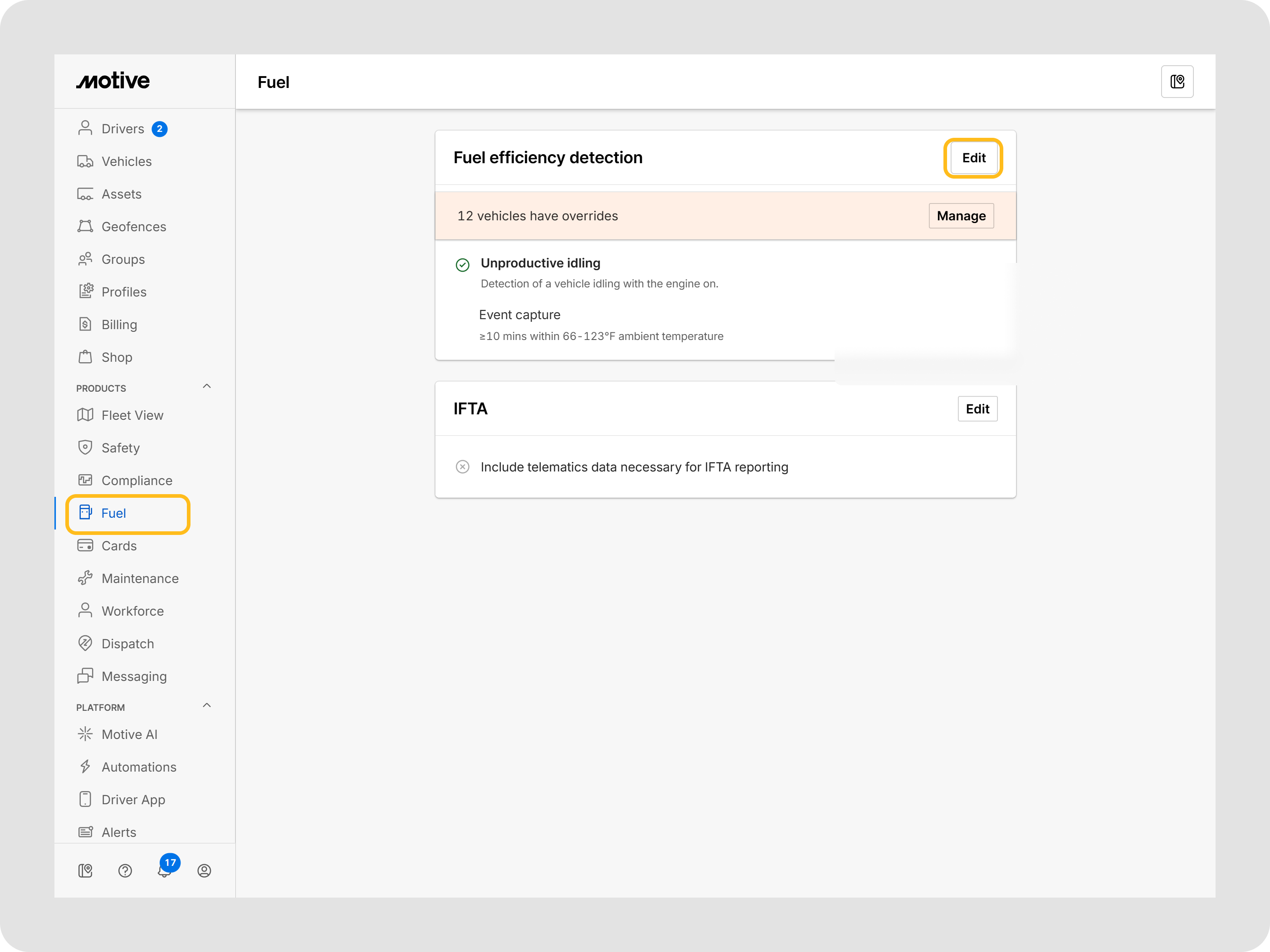Select Dispatch in the sidebar
Viewport: 1270px width, 952px height.
127,644
